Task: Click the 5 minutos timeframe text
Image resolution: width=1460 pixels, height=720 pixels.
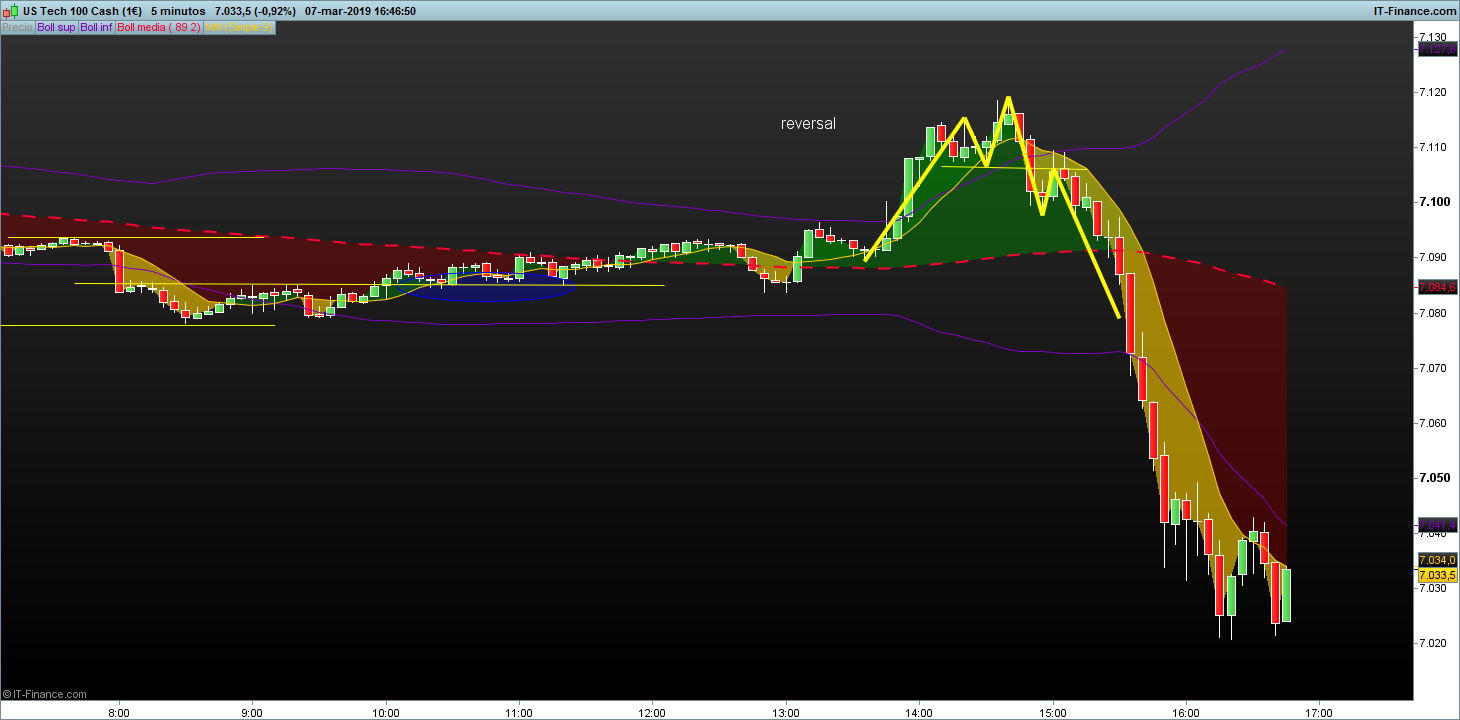Action: (x=178, y=11)
